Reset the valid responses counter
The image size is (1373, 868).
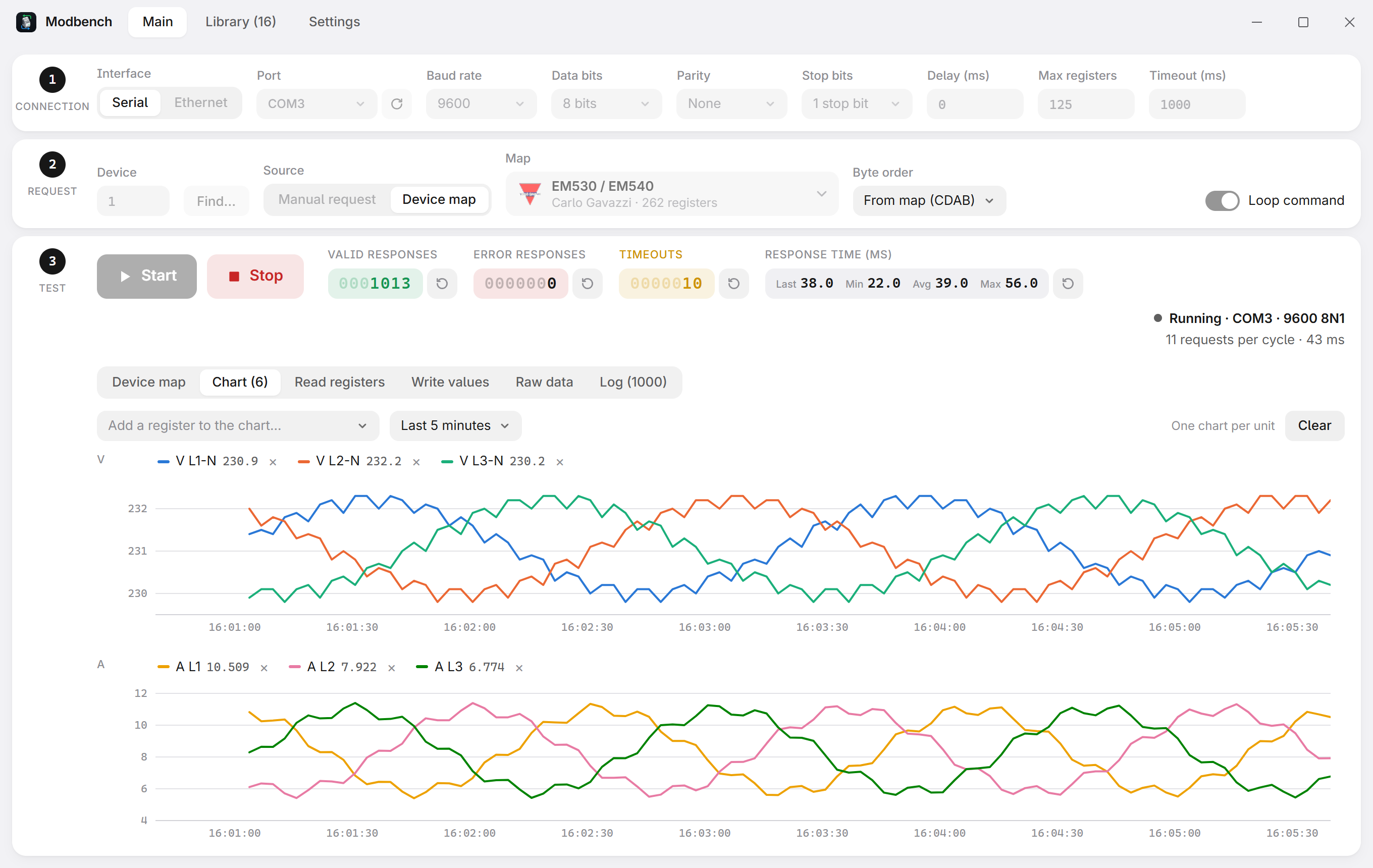click(442, 283)
